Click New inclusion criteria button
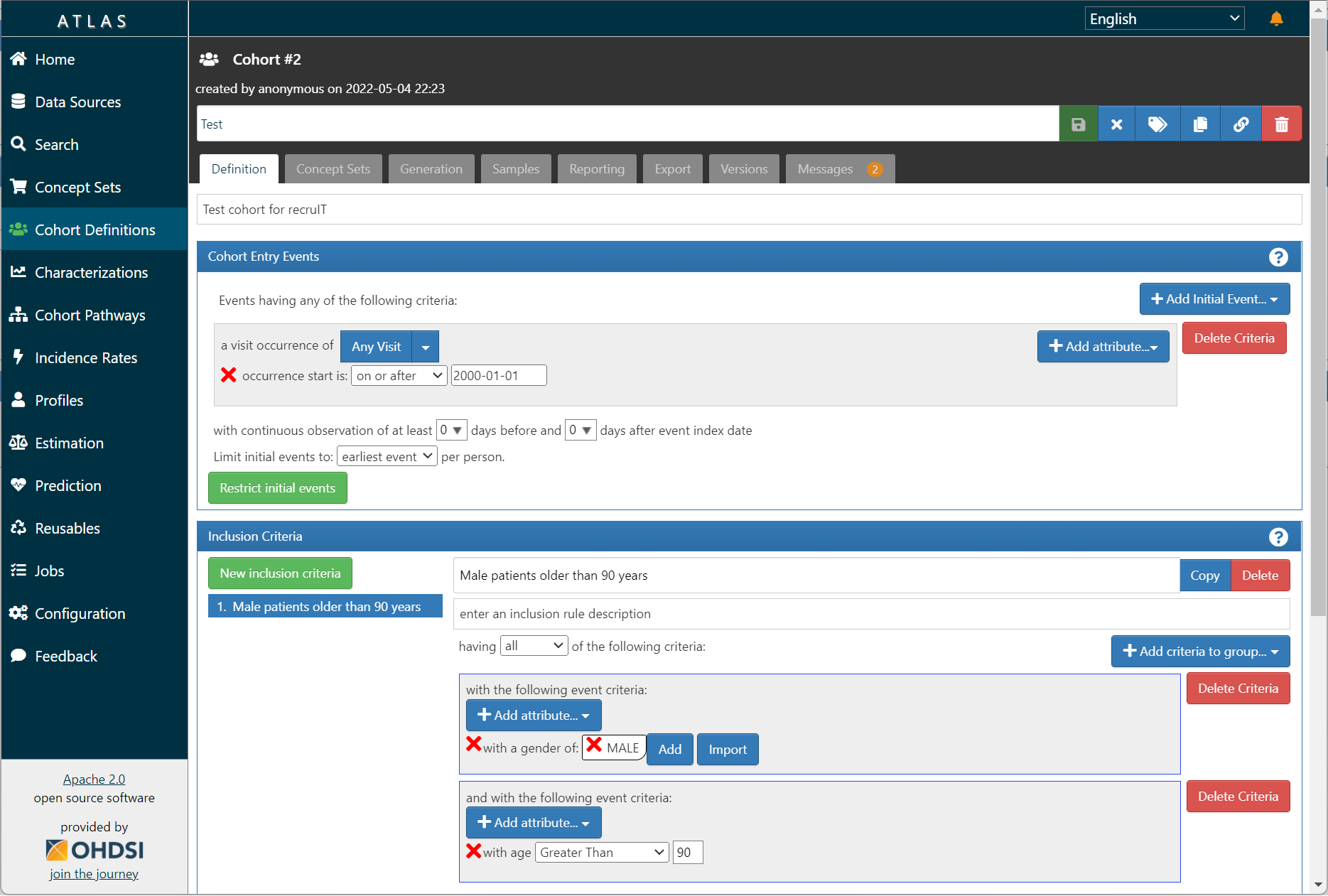This screenshot has width=1328, height=896. pos(280,573)
